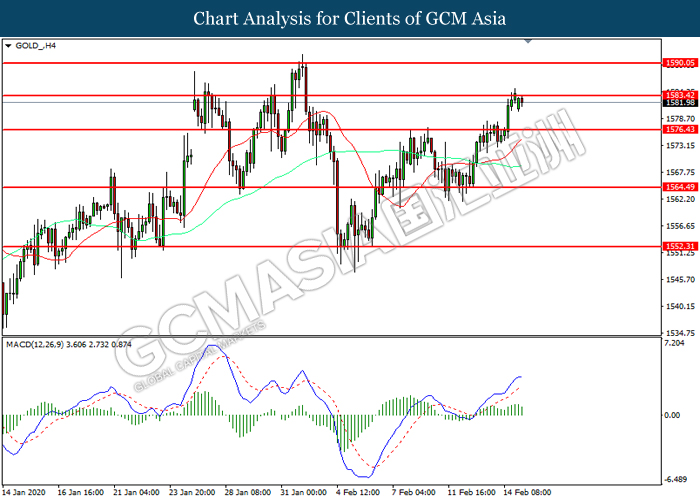
Task: Click the 14 Feb 08:00 time axis label
Action: click(527, 492)
